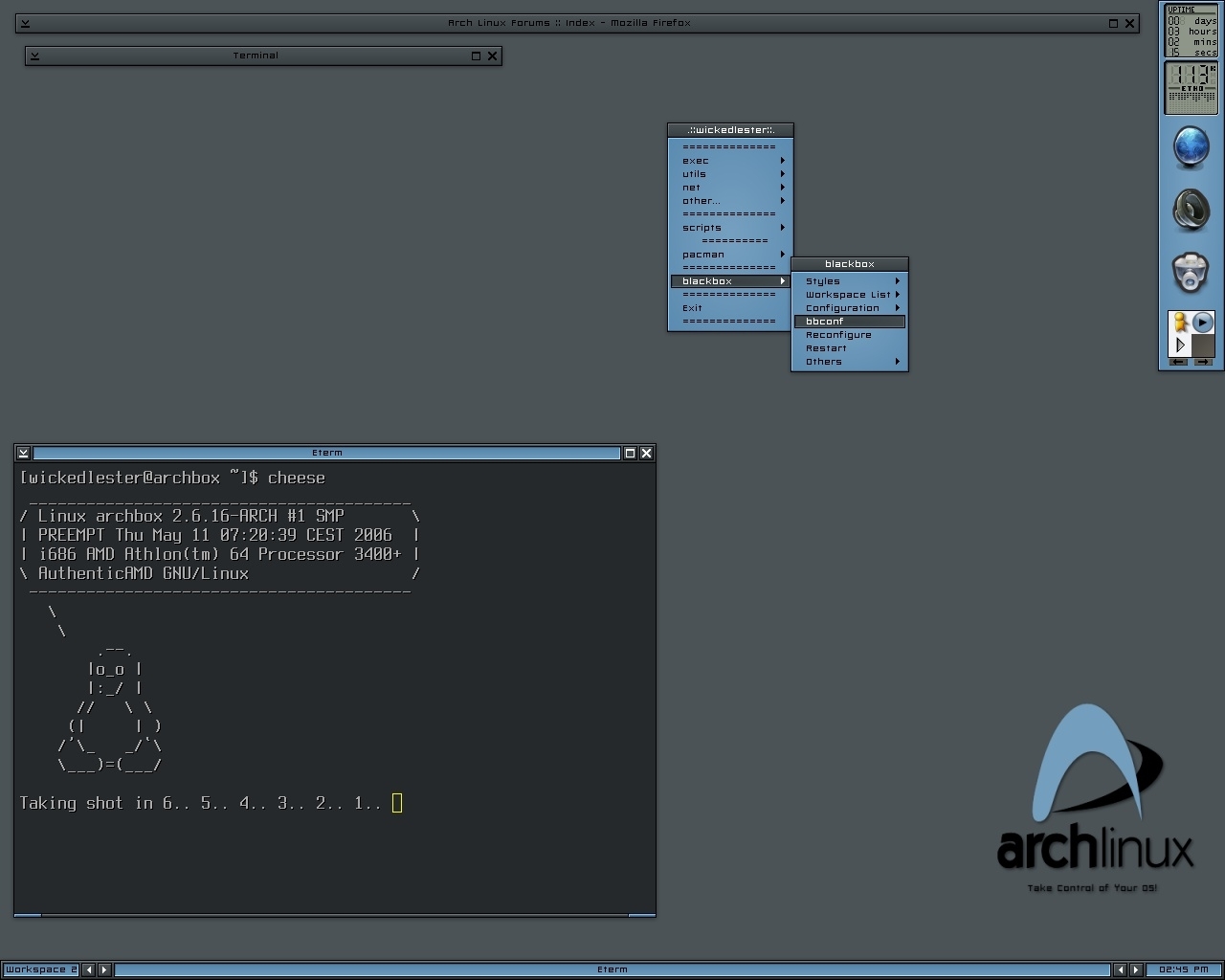Switch to next workspace via toolbar arrow

pyautogui.click(x=104, y=969)
